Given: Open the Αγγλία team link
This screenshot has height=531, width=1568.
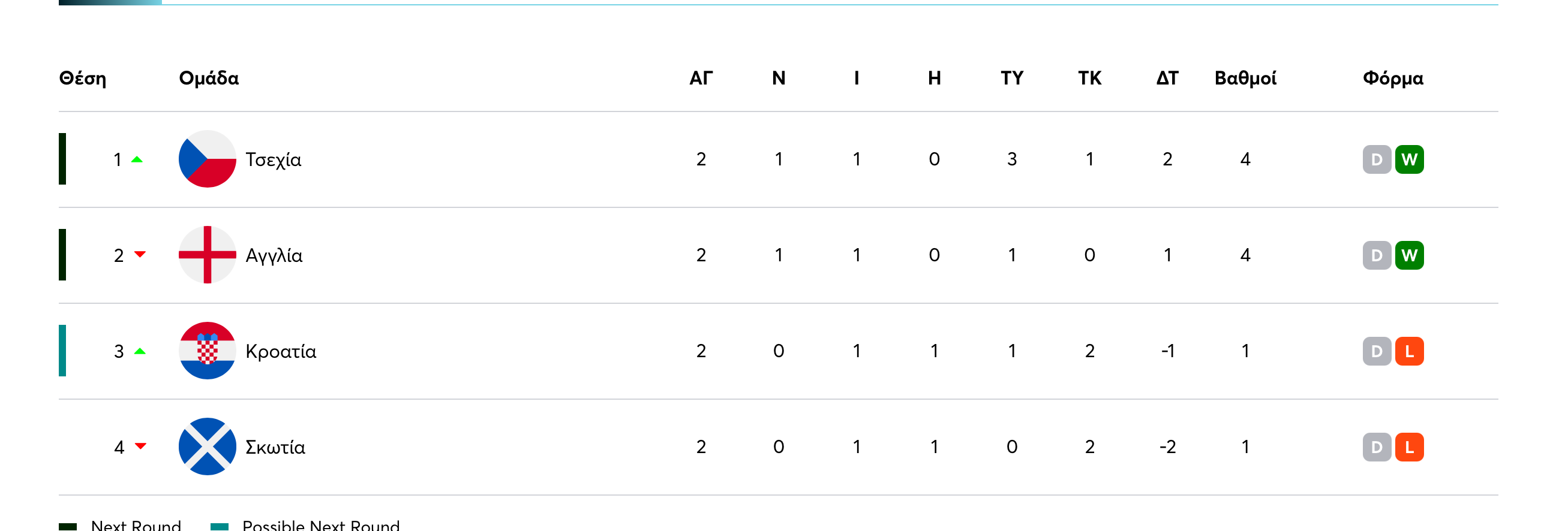Looking at the screenshot, I should pos(274,255).
